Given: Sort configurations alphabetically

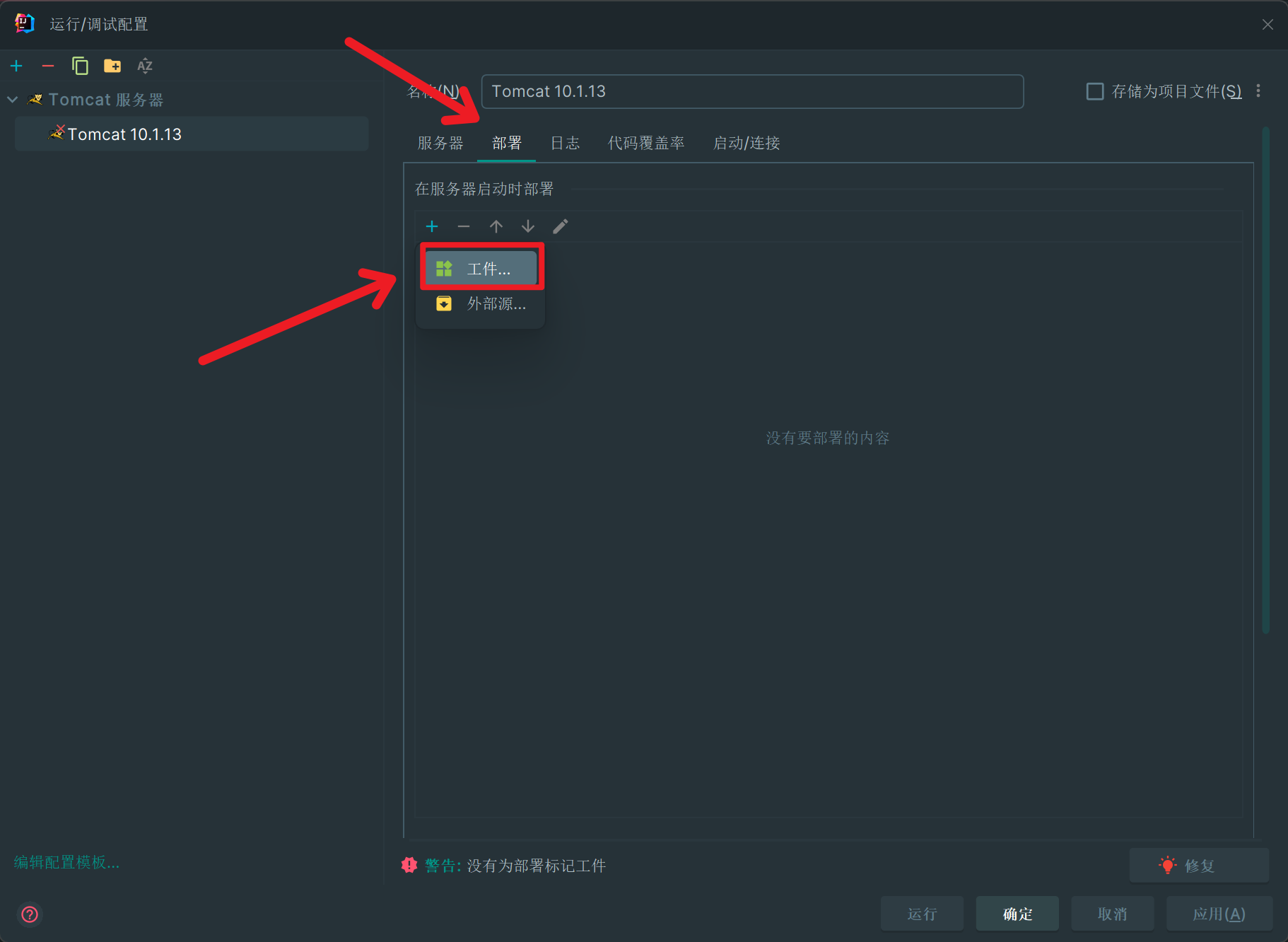Looking at the screenshot, I should pyautogui.click(x=145, y=66).
